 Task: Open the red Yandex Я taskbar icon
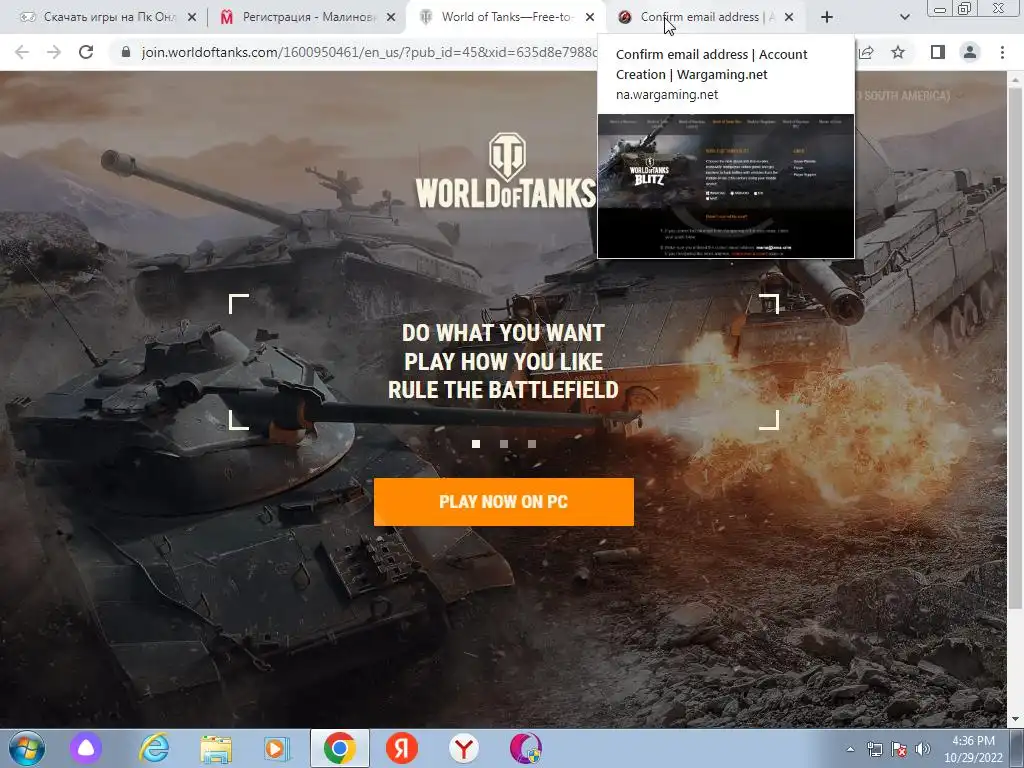(402, 748)
